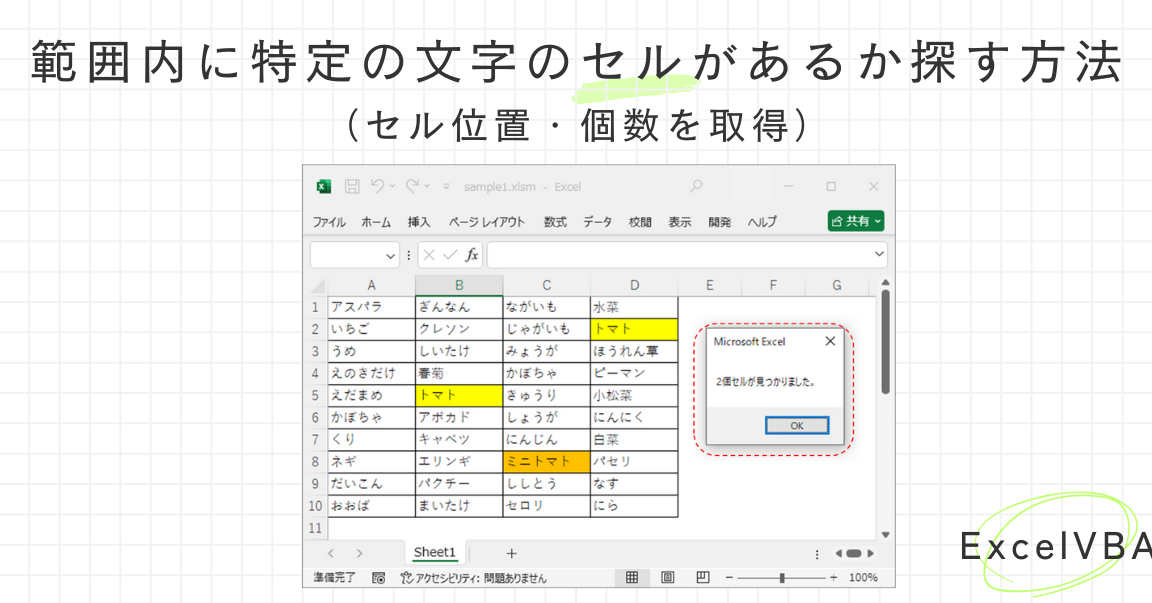The image size is (1152, 603).
Task: Click the vertical scrollbar thumb
Action: pos(885,342)
